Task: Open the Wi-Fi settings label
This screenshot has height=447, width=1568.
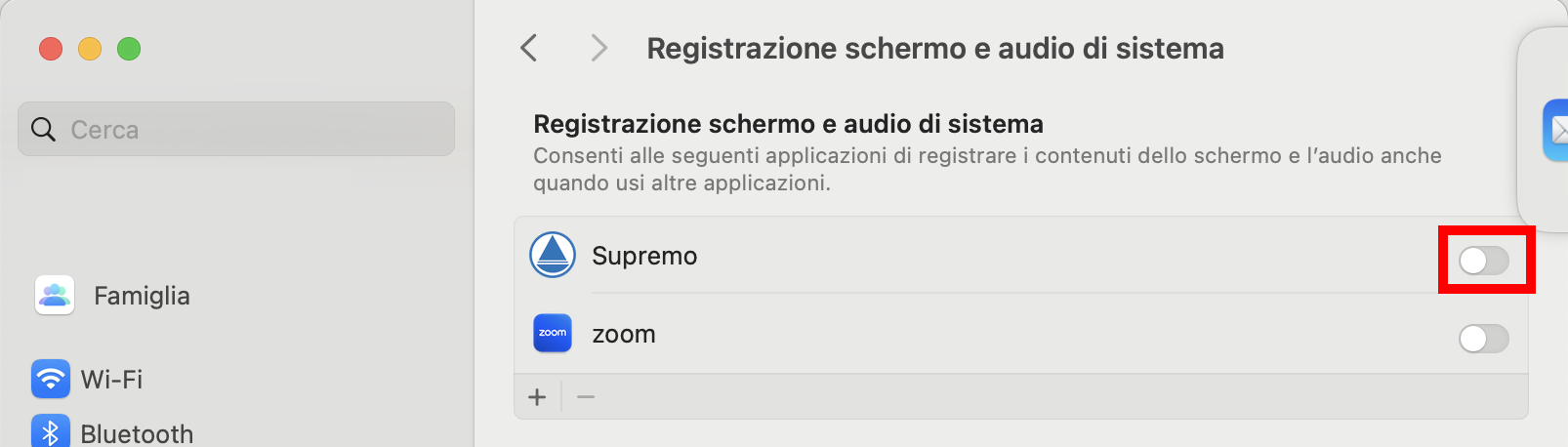Action: point(111,379)
